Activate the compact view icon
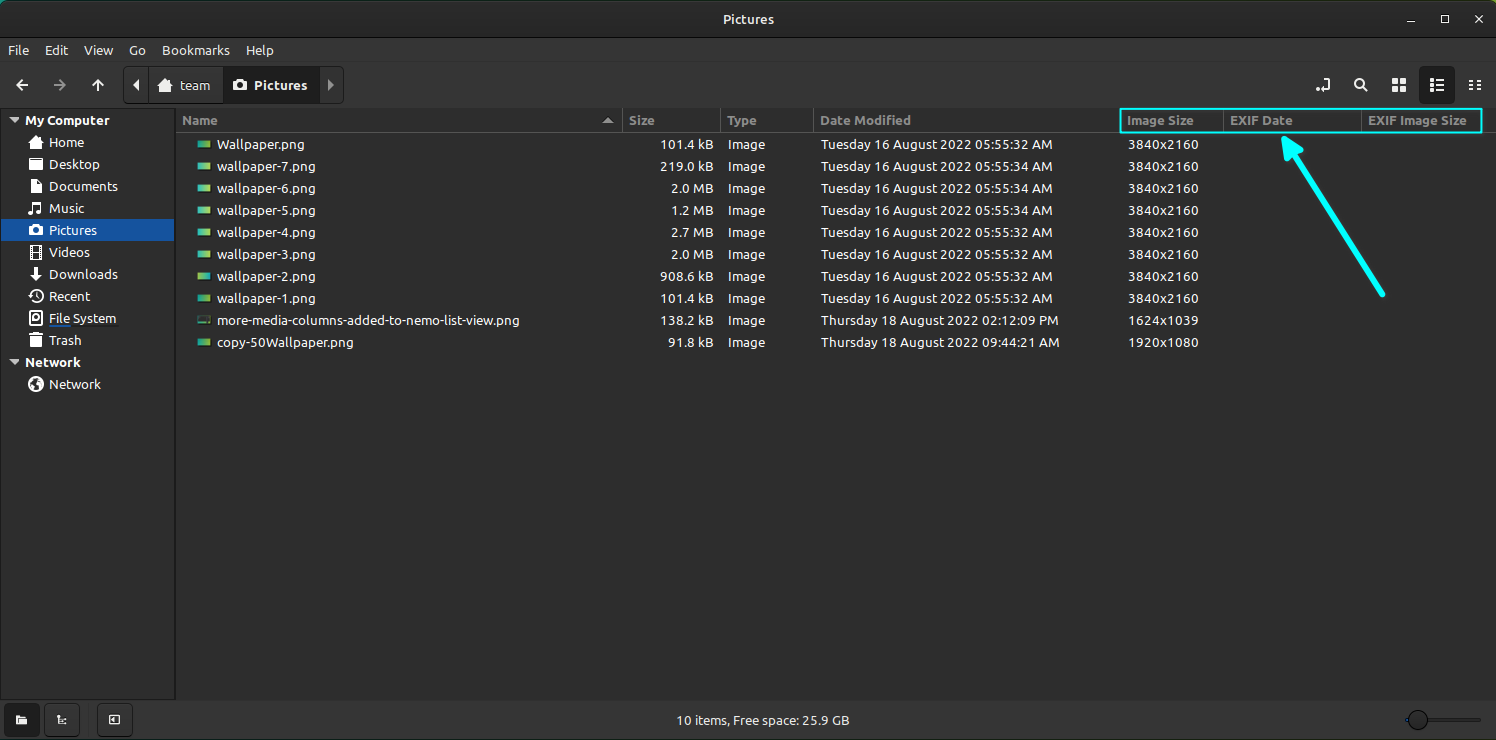The width and height of the screenshot is (1496, 740). pyautogui.click(x=1476, y=85)
